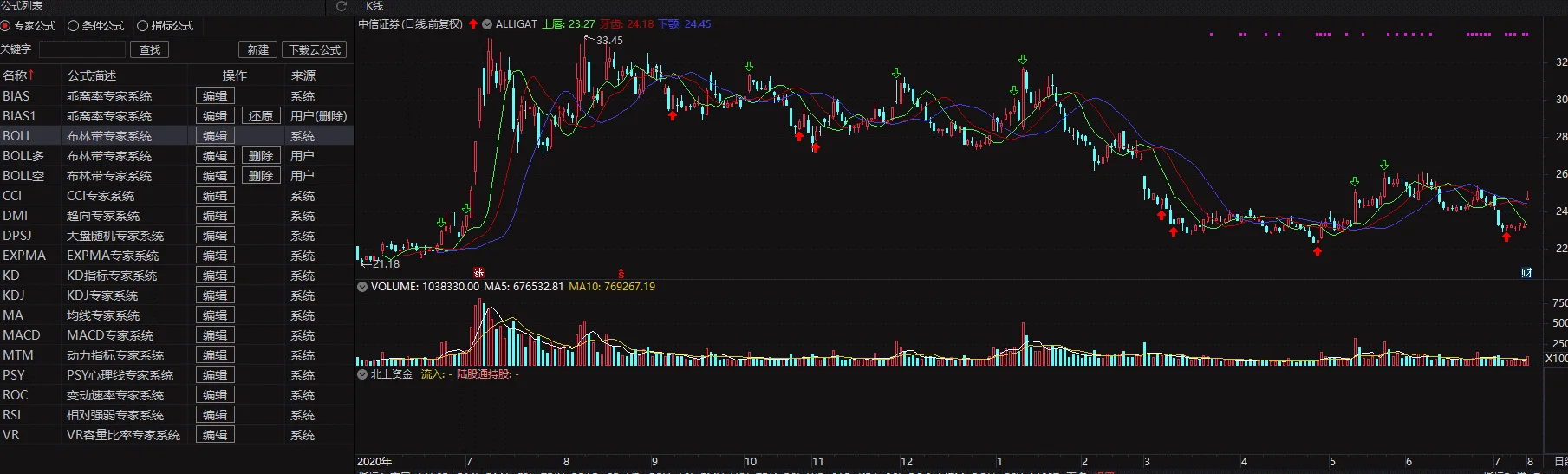This screenshot has height=474, width=1568.
Task: Open the ALLIGAT indicator dropdown
Action: (x=487, y=24)
